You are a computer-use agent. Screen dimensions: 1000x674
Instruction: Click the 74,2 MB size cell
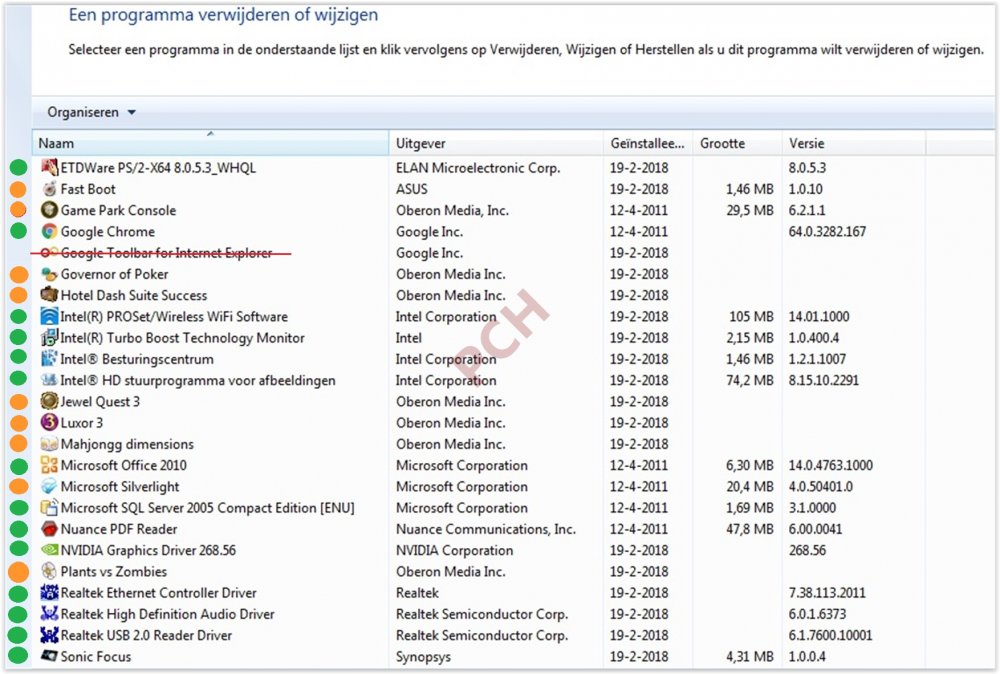749,380
